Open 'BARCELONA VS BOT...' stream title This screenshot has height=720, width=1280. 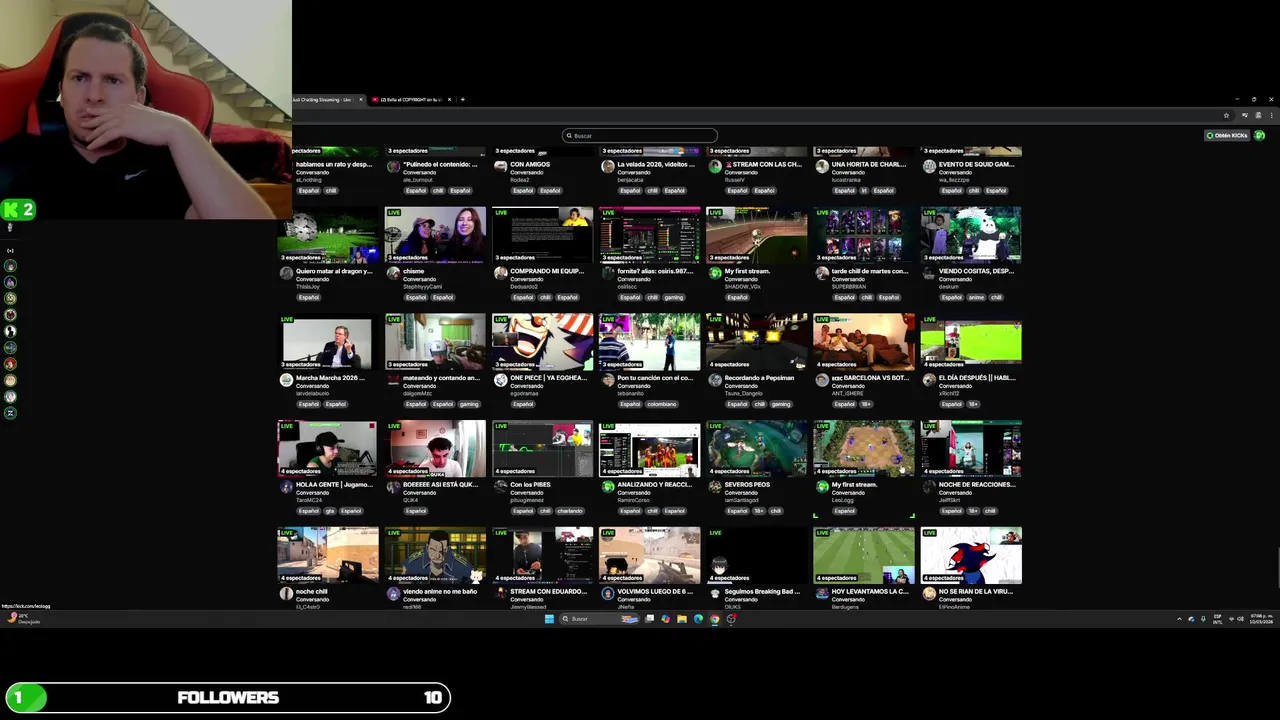click(870, 378)
